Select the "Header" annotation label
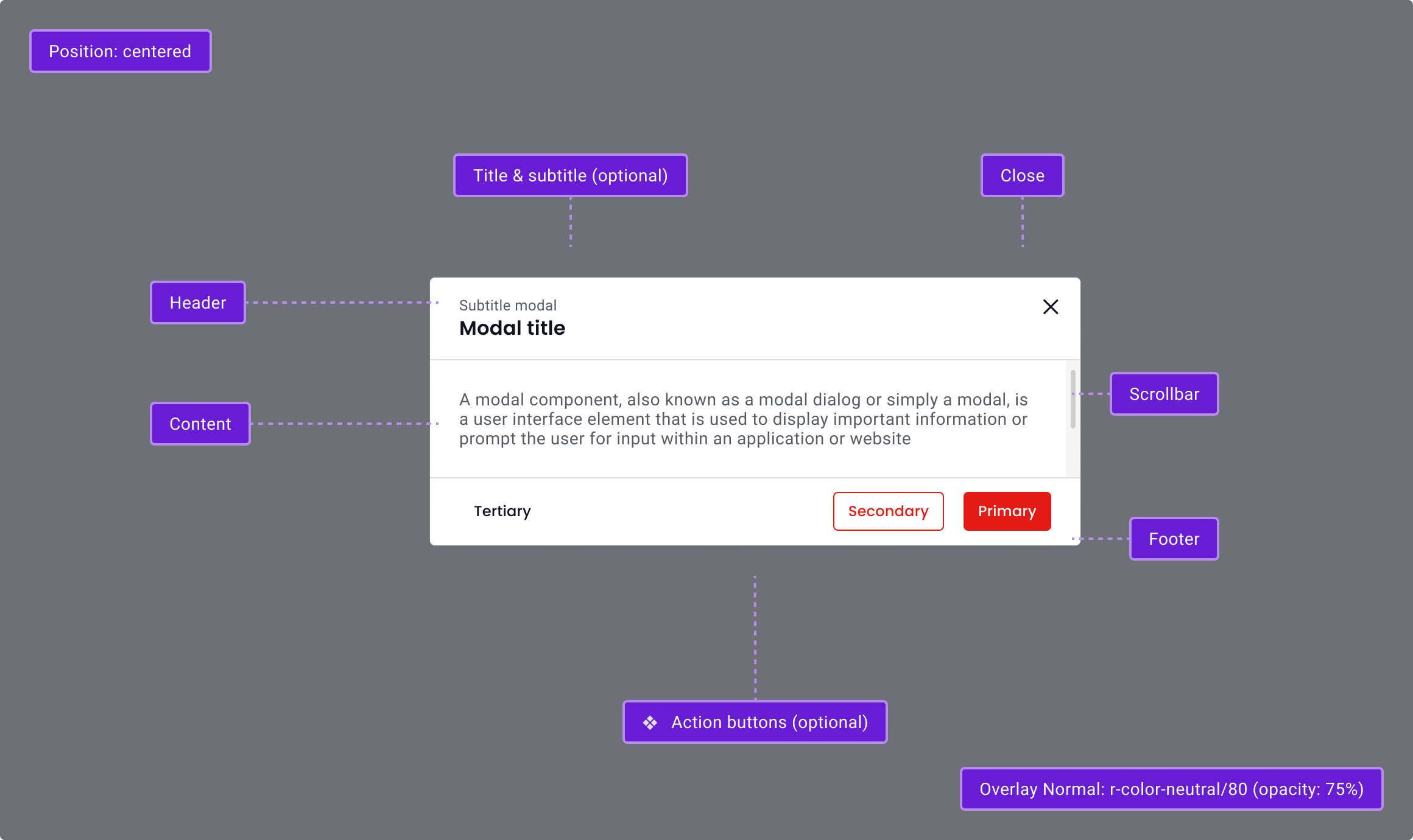The height and width of the screenshot is (840, 1413). 198,303
